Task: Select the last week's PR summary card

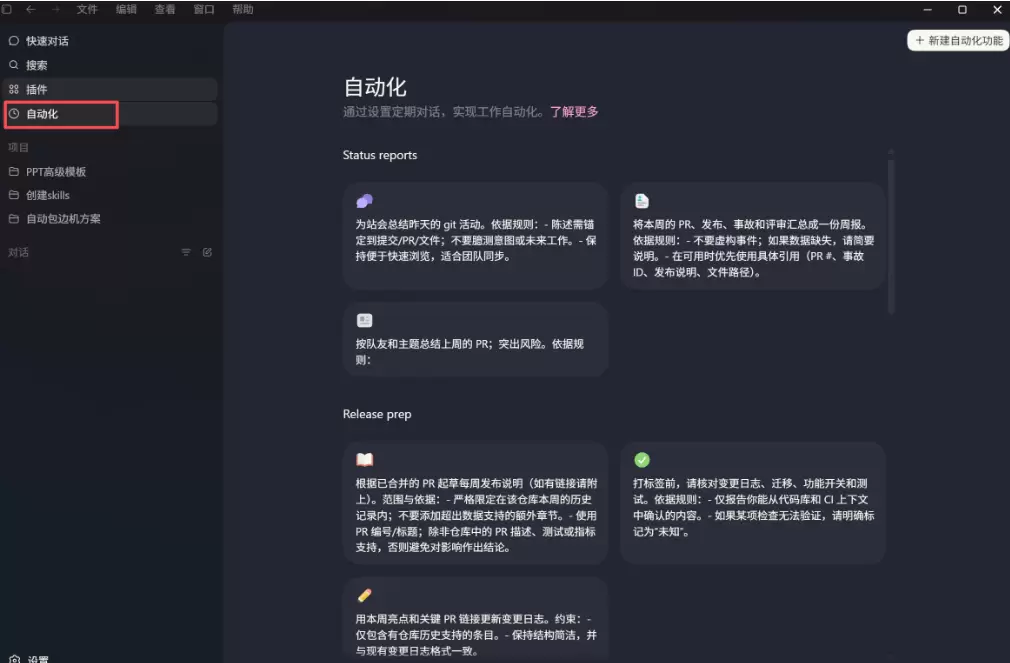Action: coord(475,340)
